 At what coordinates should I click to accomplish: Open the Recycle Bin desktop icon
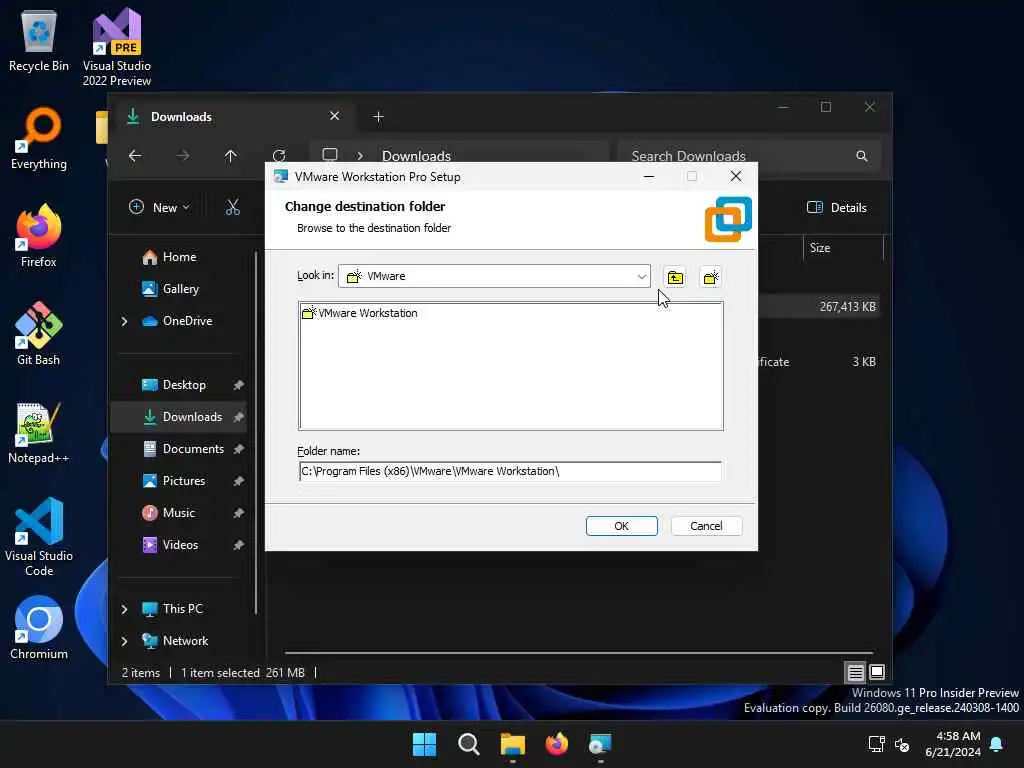39,40
